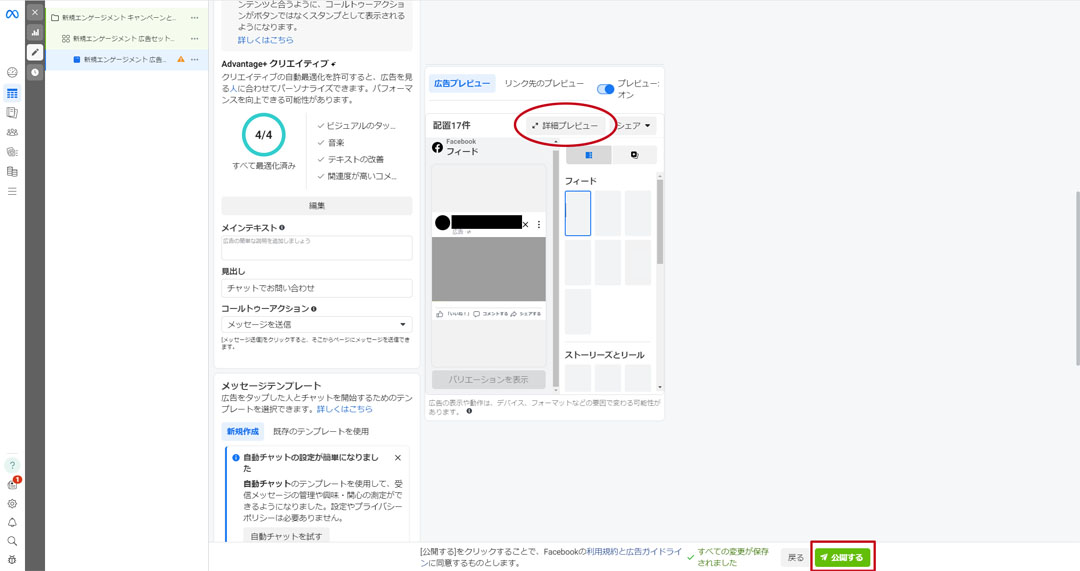Click the bug report icon
Image resolution: width=1080 pixels, height=571 pixels.
pyautogui.click(x=12, y=559)
